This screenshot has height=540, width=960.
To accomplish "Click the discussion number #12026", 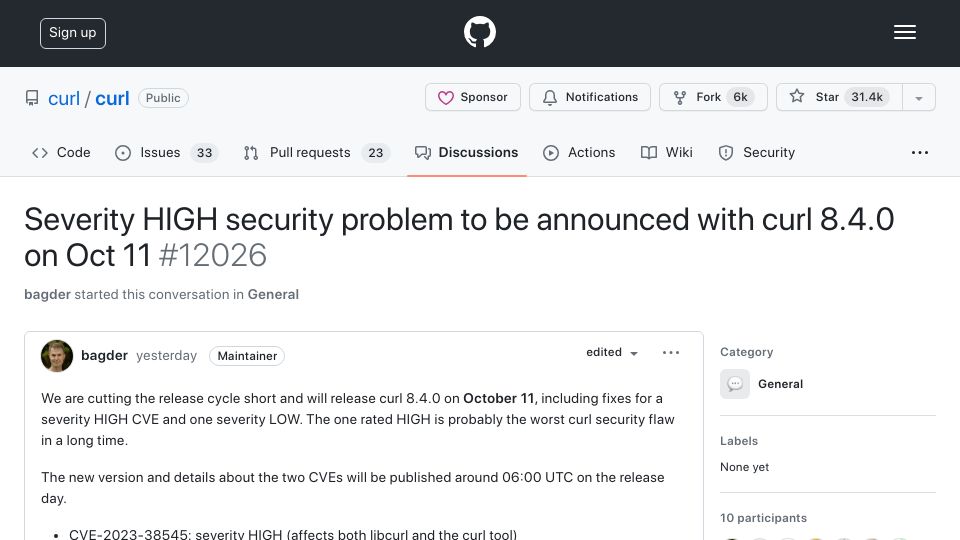I will (212, 255).
